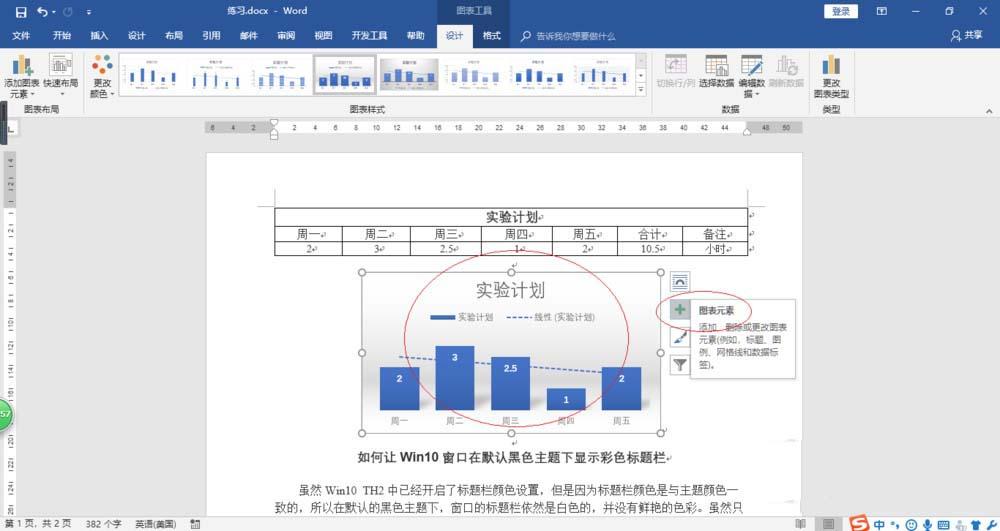Click table cell 合计
Image resolution: width=1000 pixels, height=531 pixels.
(649, 234)
